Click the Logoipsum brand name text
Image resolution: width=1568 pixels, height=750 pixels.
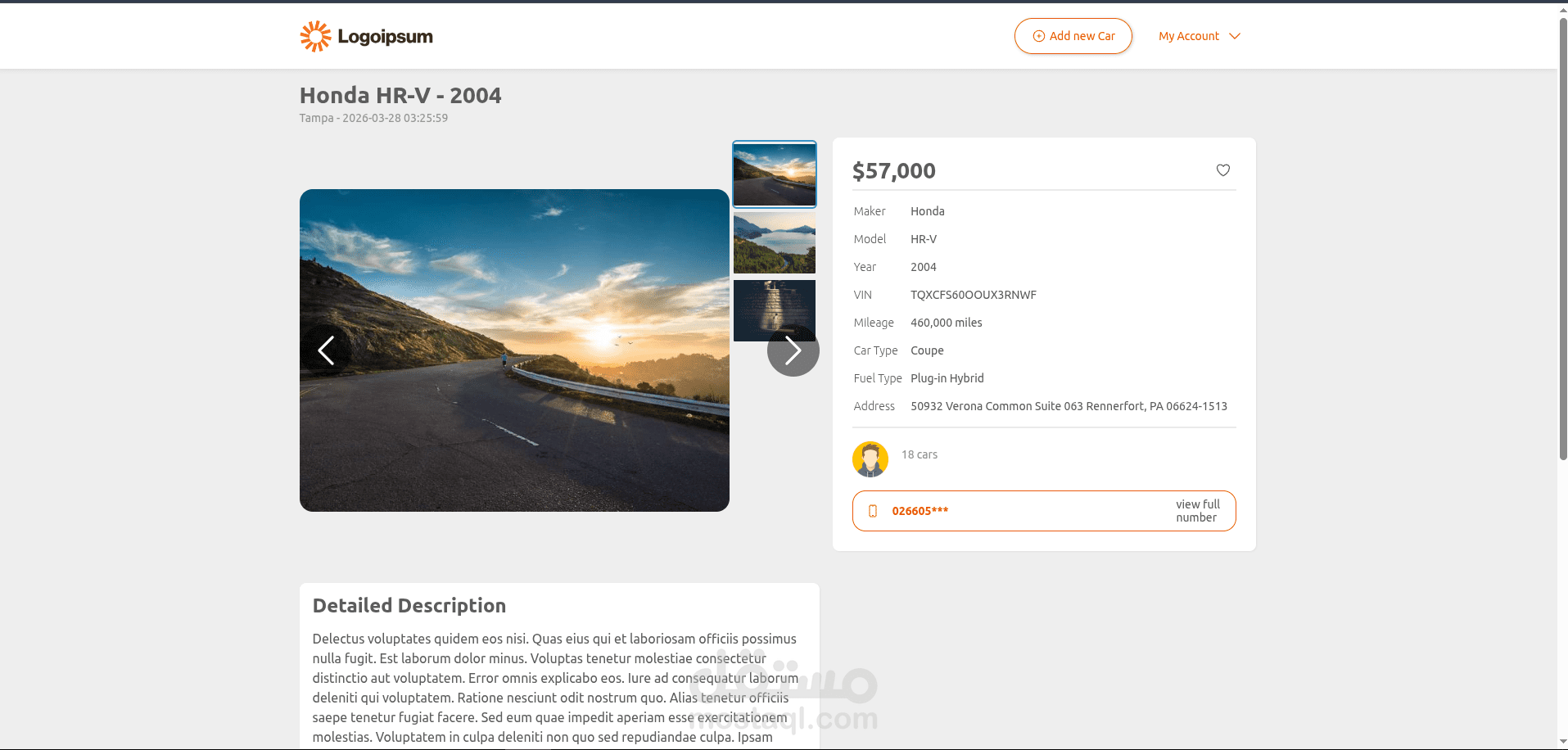click(x=385, y=37)
